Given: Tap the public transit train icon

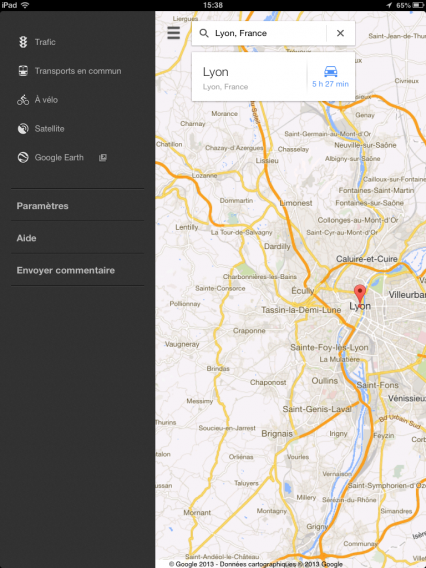Looking at the screenshot, I should pyautogui.click(x=23, y=71).
